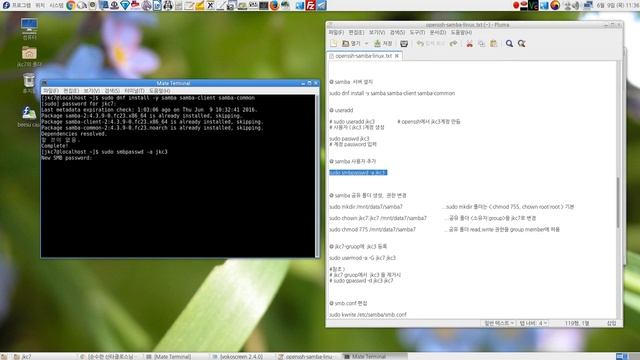Open the 시스템 system menu
Screen dimensions: 640x360
click(x=56, y=5)
